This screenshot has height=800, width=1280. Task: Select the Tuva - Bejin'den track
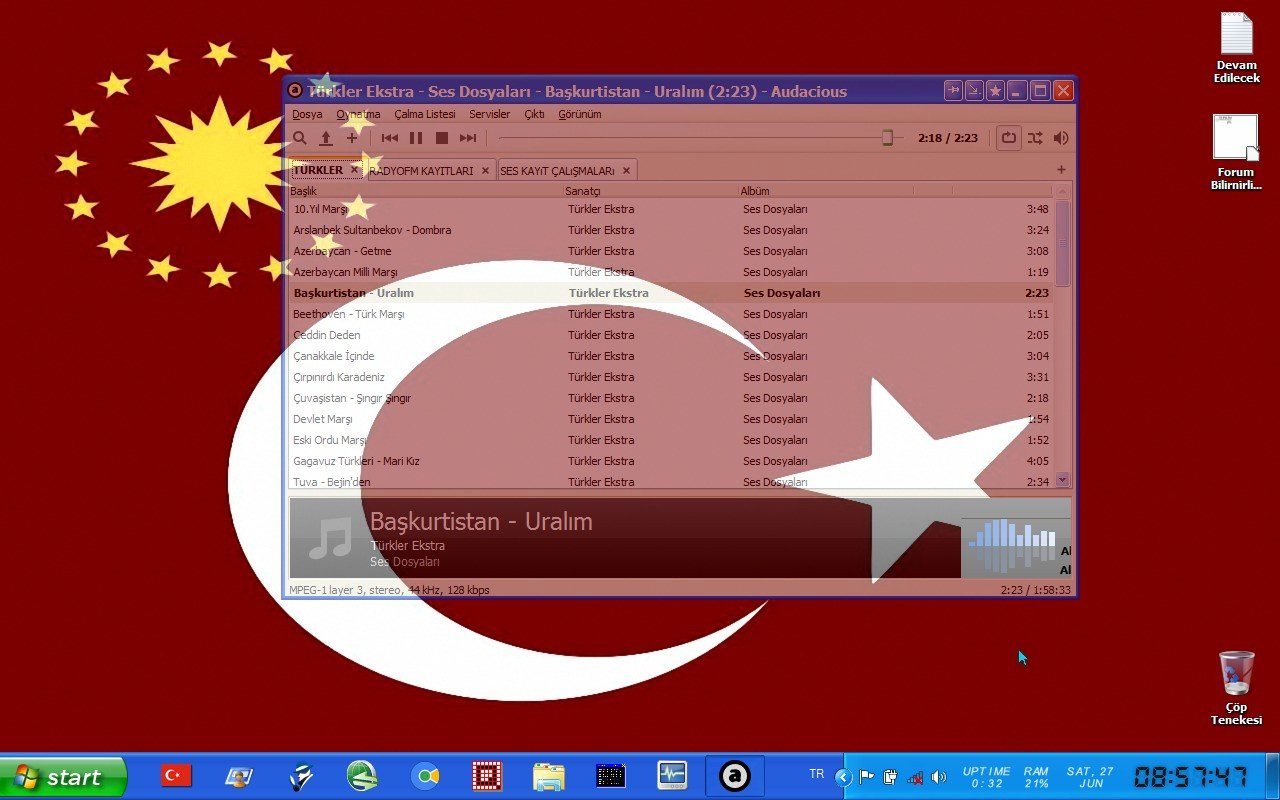[671, 481]
